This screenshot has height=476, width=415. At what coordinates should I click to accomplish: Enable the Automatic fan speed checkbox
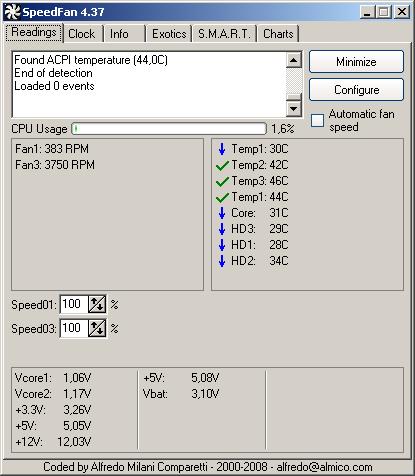click(317, 120)
